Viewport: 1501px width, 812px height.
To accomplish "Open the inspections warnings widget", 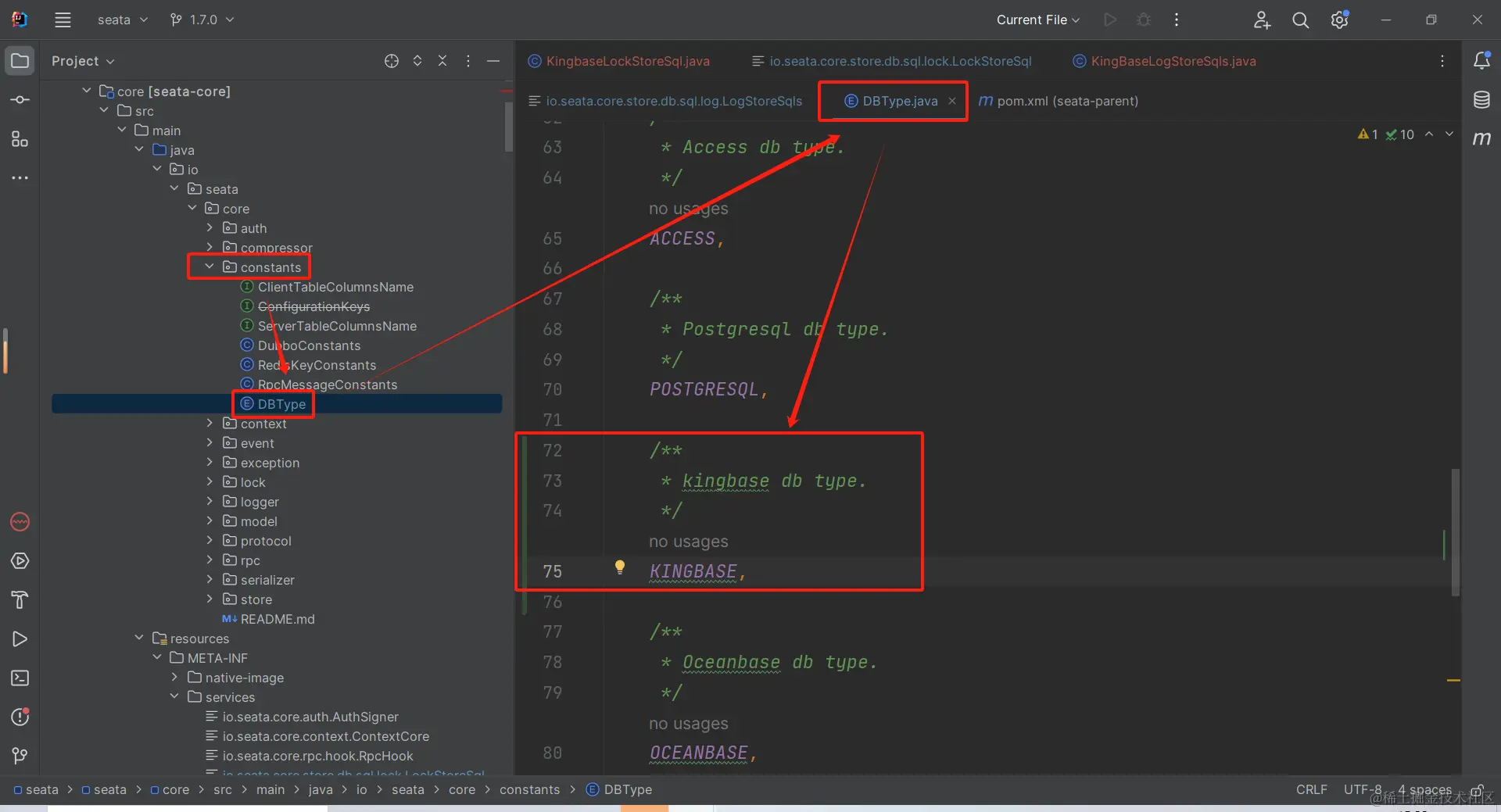I will pos(1386,134).
